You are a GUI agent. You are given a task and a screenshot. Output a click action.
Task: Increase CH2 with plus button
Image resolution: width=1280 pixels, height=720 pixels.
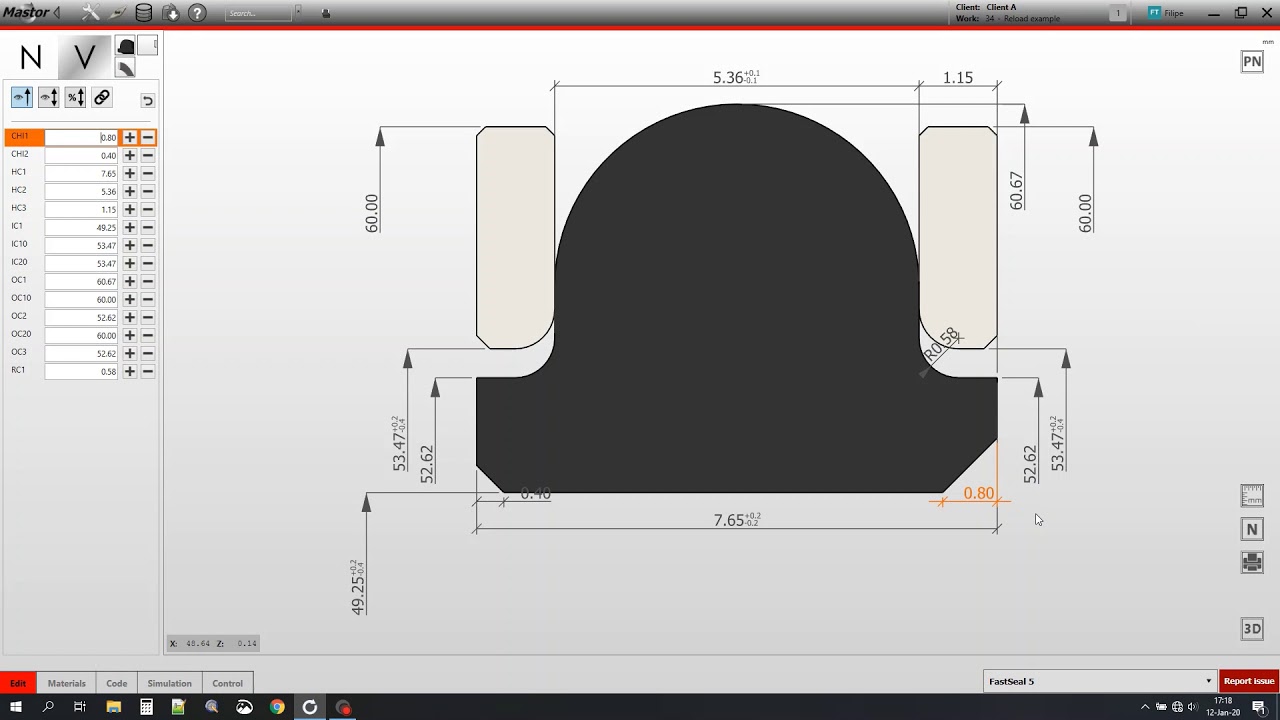click(130, 155)
